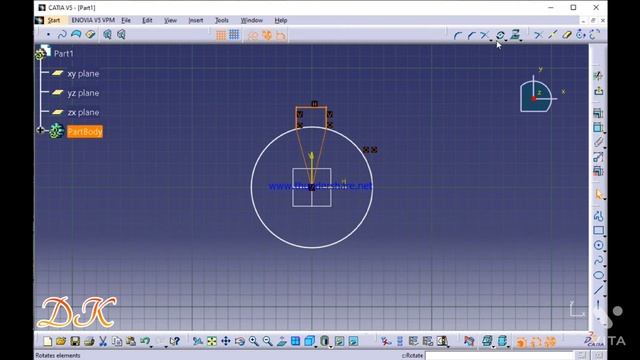Click Save floppy disk icon
Image resolution: width=640 pixels, height=360 pixels.
pyautogui.click(x=75, y=341)
